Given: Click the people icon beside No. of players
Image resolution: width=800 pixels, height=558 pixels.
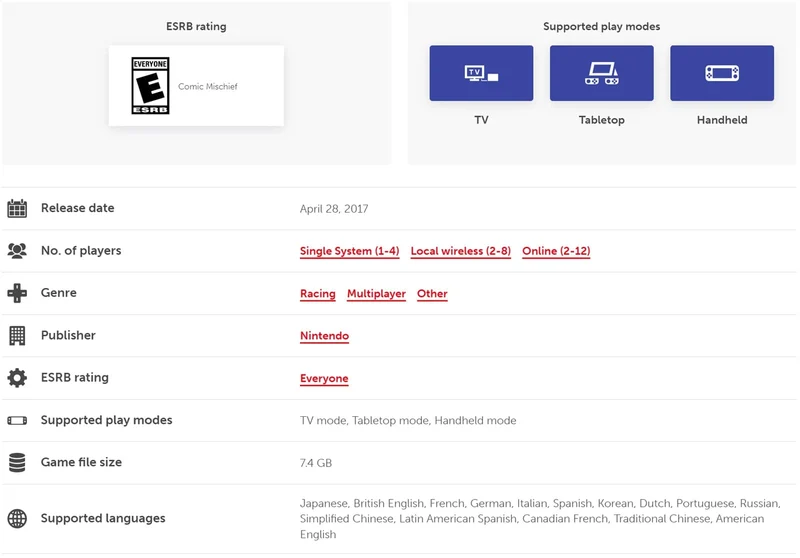Looking at the screenshot, I should click(x=17, y=250).
